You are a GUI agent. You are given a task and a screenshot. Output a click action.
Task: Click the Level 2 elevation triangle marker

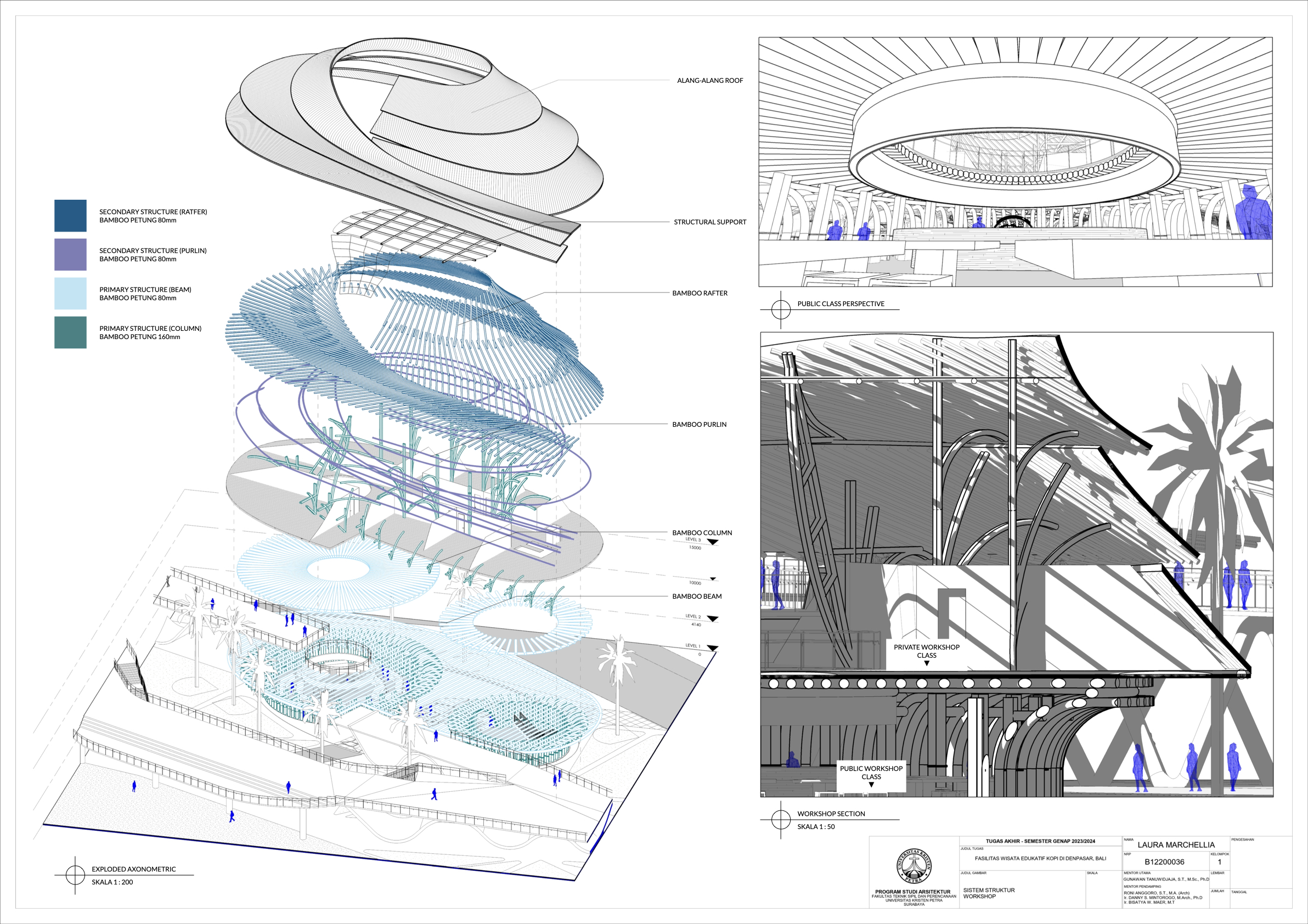click(712, 619)
